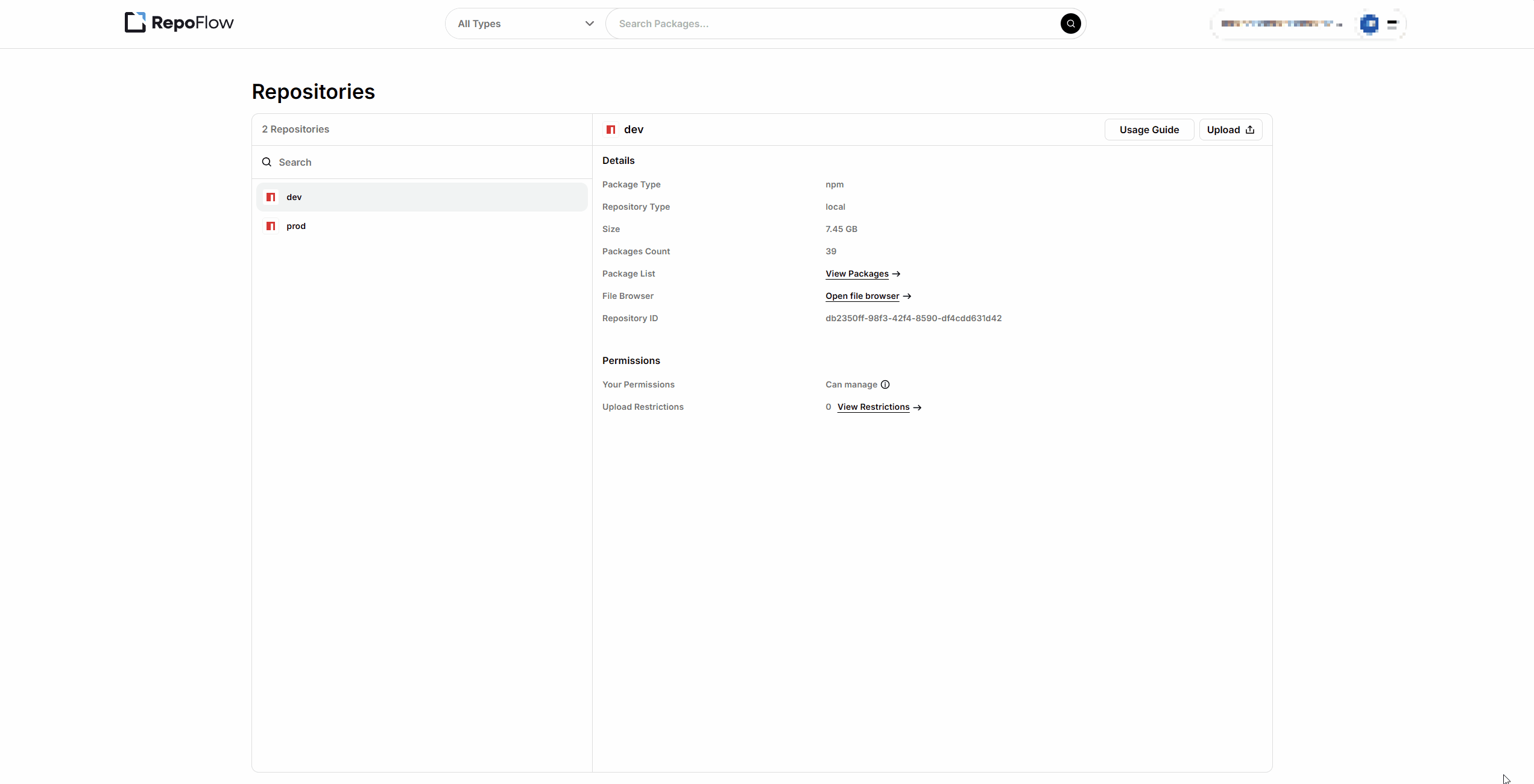
Task: Click the blurred account name
Action: coord(1281,24)
